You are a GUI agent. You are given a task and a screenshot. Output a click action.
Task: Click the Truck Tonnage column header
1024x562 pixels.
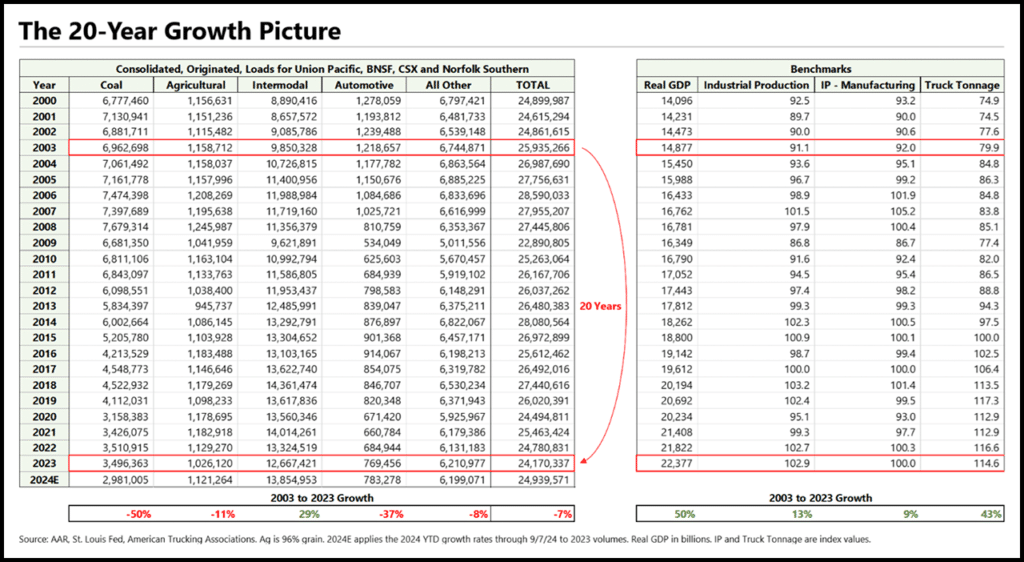962,85
